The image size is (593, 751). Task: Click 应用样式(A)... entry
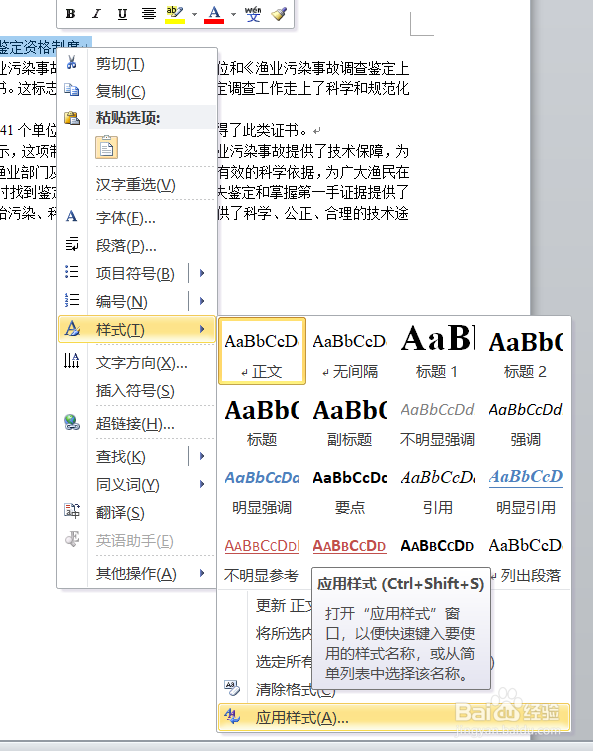(394, 717)
